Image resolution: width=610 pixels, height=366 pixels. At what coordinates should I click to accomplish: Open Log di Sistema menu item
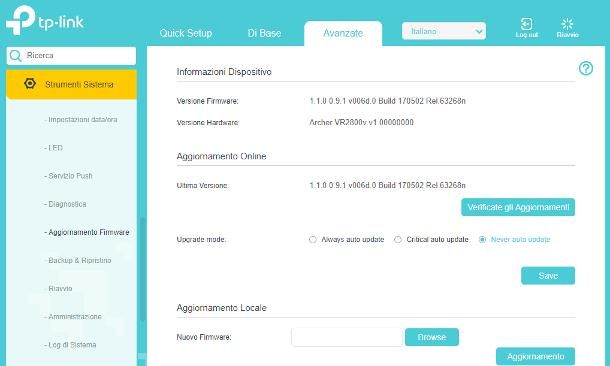click(x=70, y=345)
